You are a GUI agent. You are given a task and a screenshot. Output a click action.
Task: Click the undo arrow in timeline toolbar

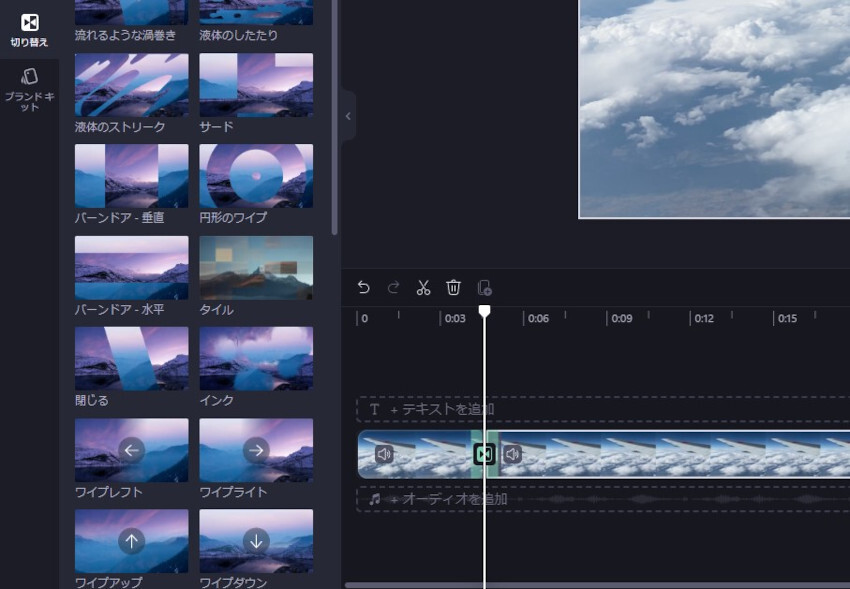pyautogui.click(x=364, y=288)
